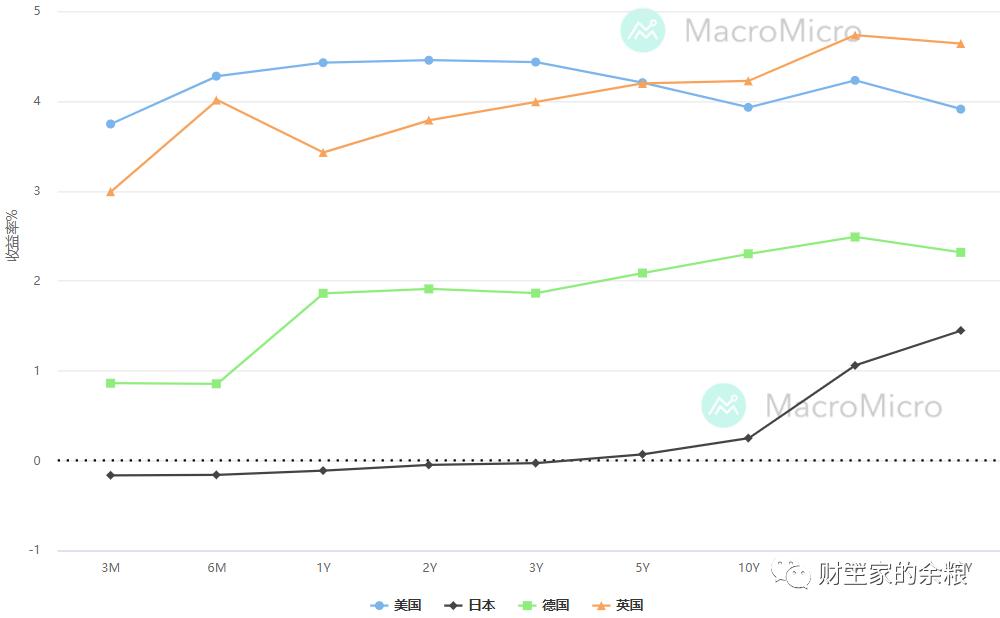Select the 美国 data point at 3M
This screenshot has height=618, width=1000.
pos(110,124)
